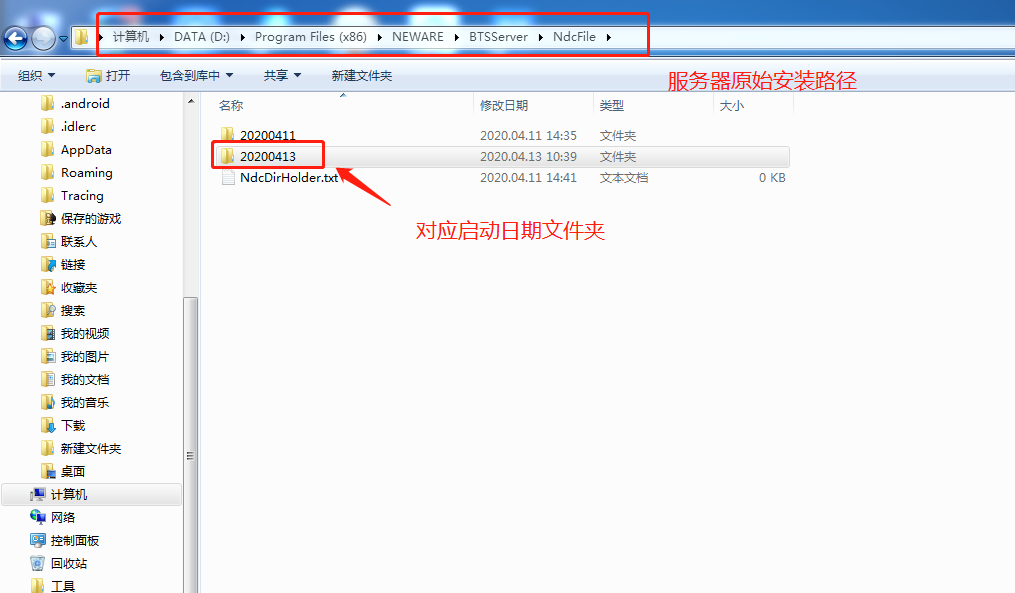Viewport: 1015px width, 593px height.
Task: Sort by the 修改日期 column header
Action: pyautogui.click(x=504, y=106)
